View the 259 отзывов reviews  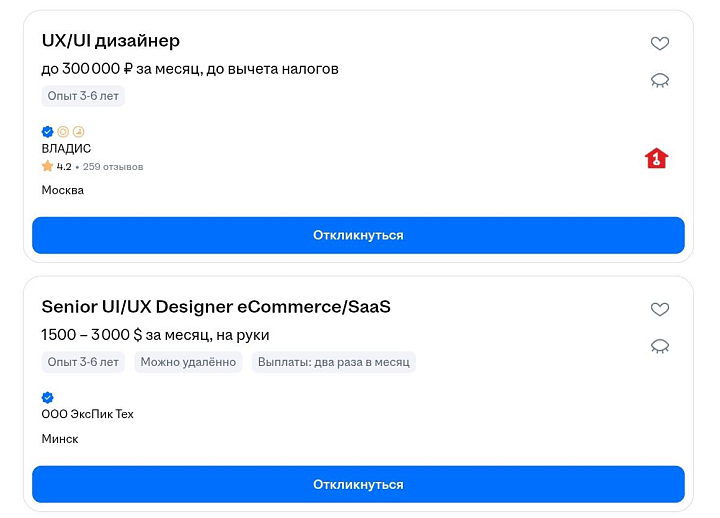[113, 167]
